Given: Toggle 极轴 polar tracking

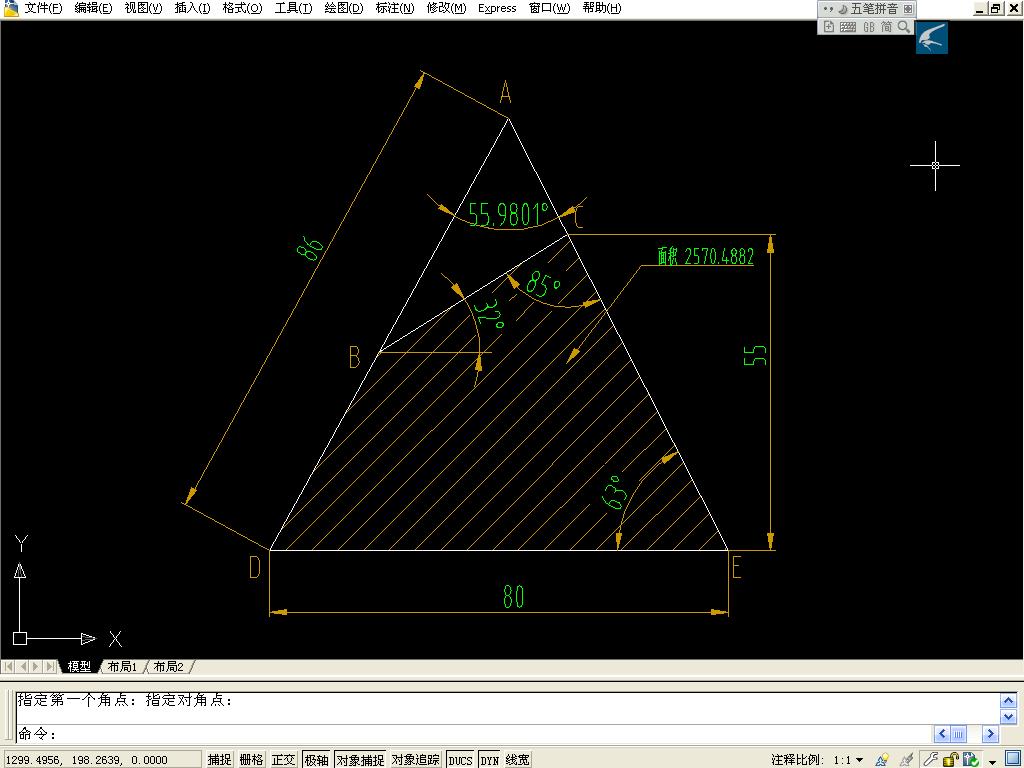Looking at the screenshot, I should coord(316,760).
